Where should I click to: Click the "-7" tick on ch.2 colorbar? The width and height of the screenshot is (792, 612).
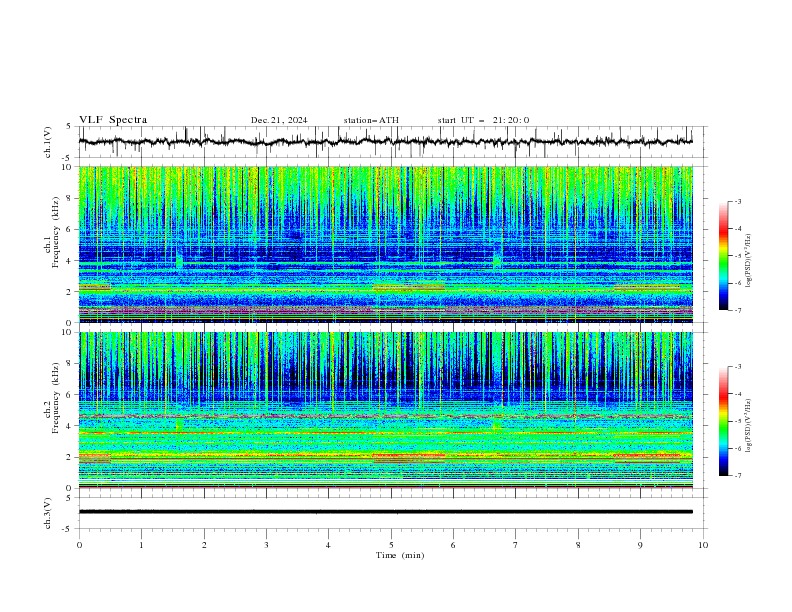point(738,476)
